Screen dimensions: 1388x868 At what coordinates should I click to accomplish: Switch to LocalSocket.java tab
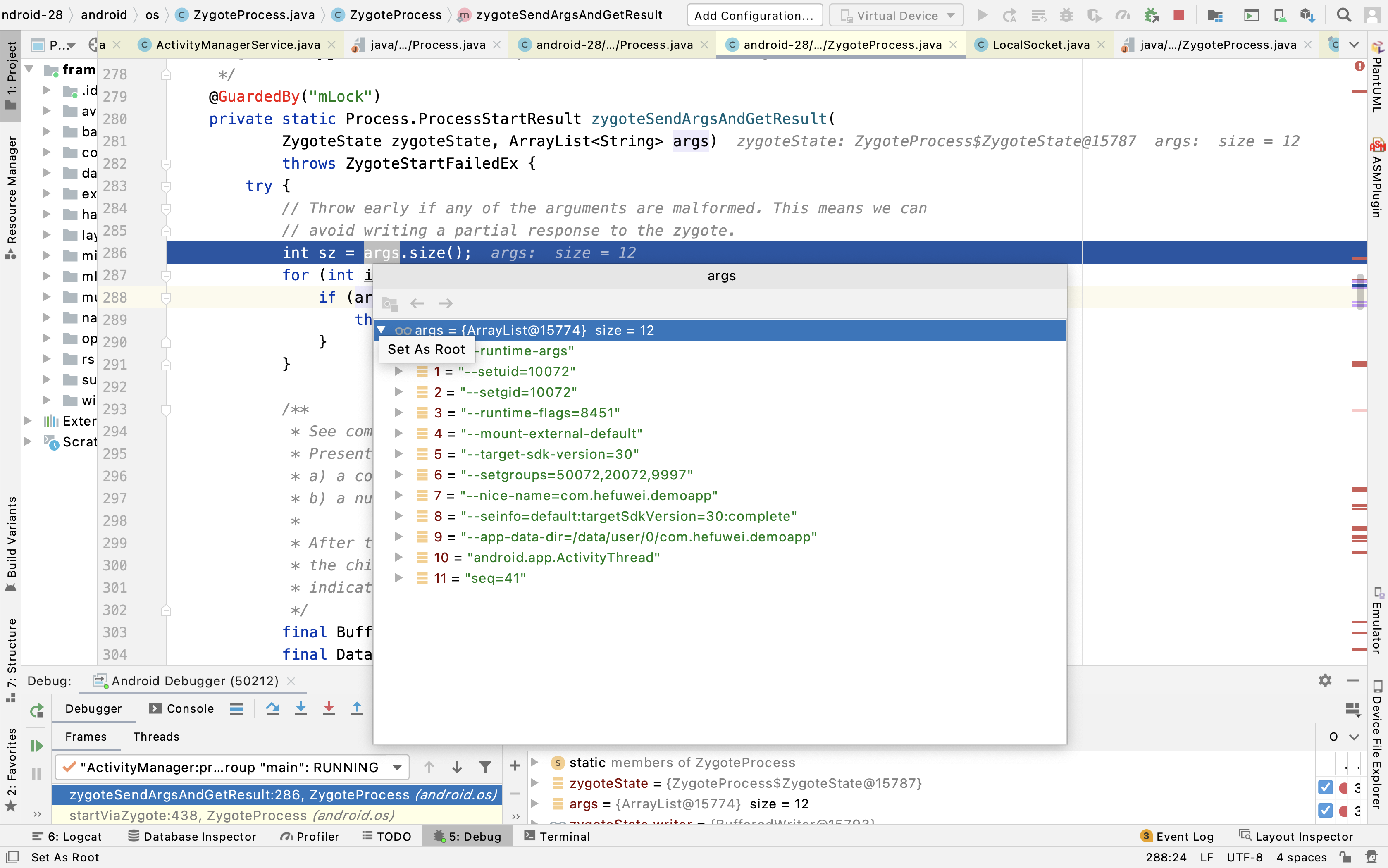(x=1040, y=45)
